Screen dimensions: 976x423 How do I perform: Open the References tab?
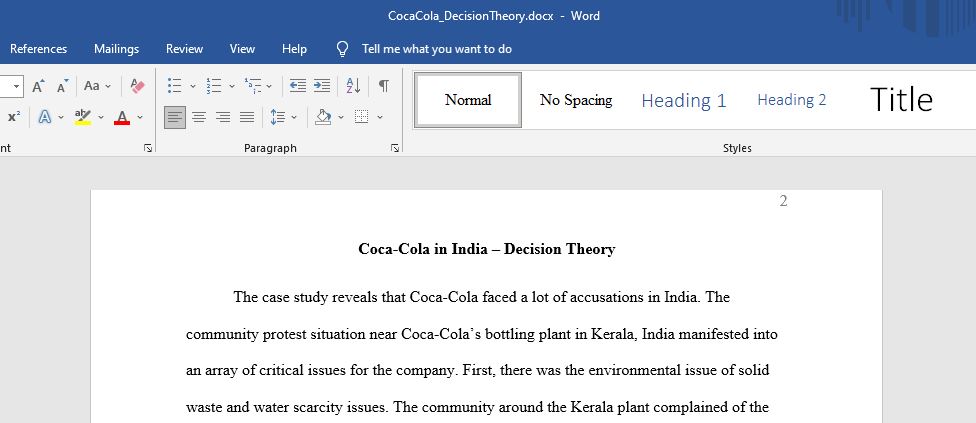pyautogui.click(x=39, y=49)
